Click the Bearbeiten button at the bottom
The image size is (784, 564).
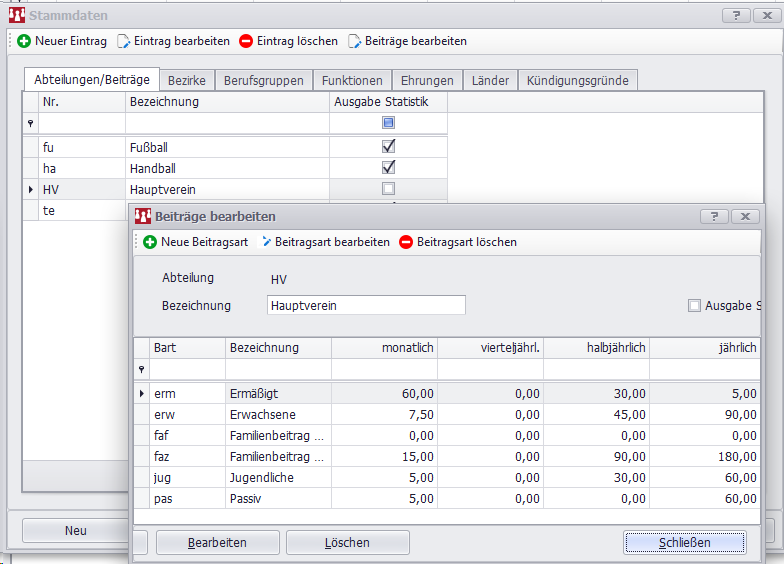(x=216, y=543)
